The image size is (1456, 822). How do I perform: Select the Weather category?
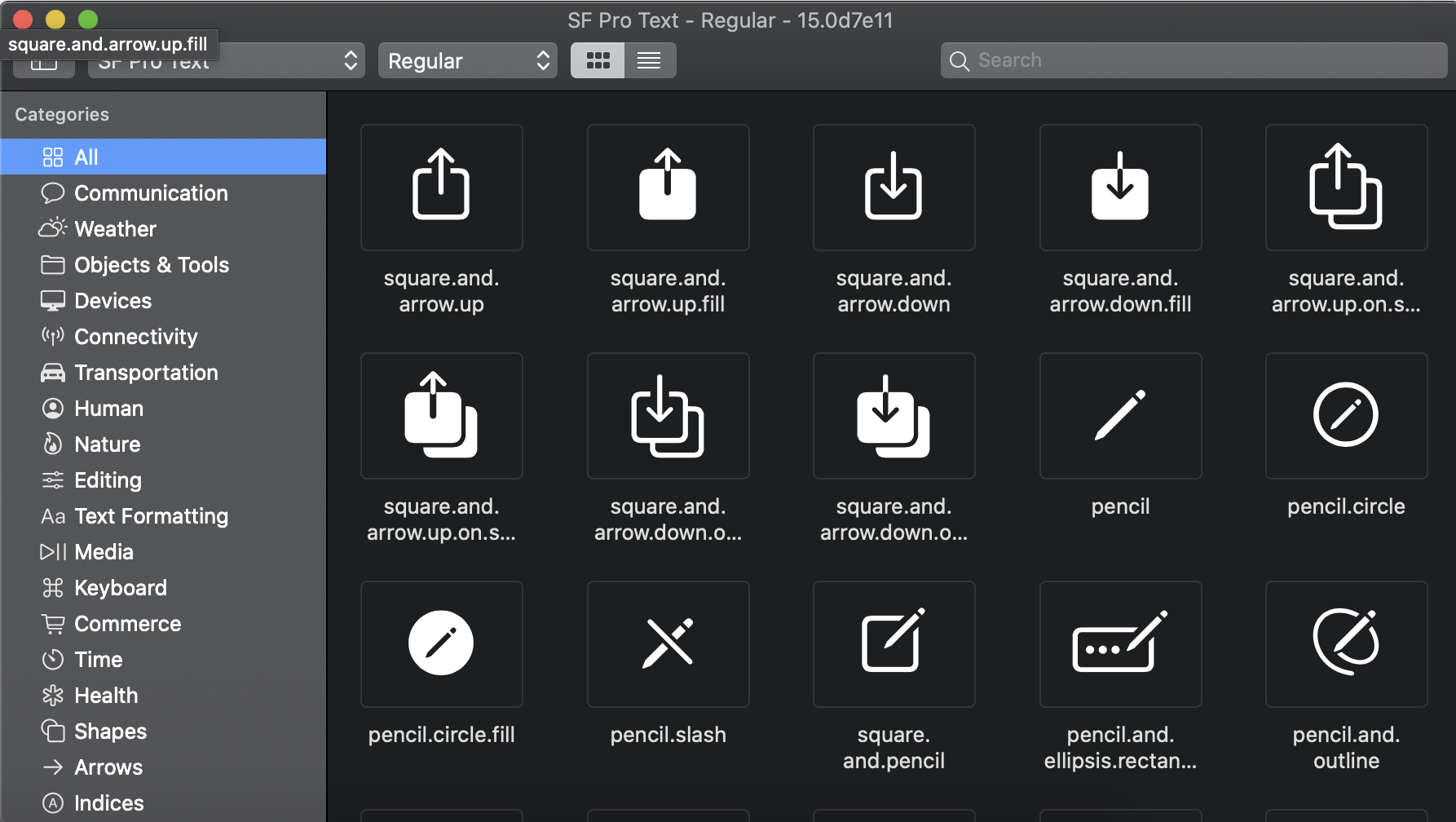(x=163, y=228)
